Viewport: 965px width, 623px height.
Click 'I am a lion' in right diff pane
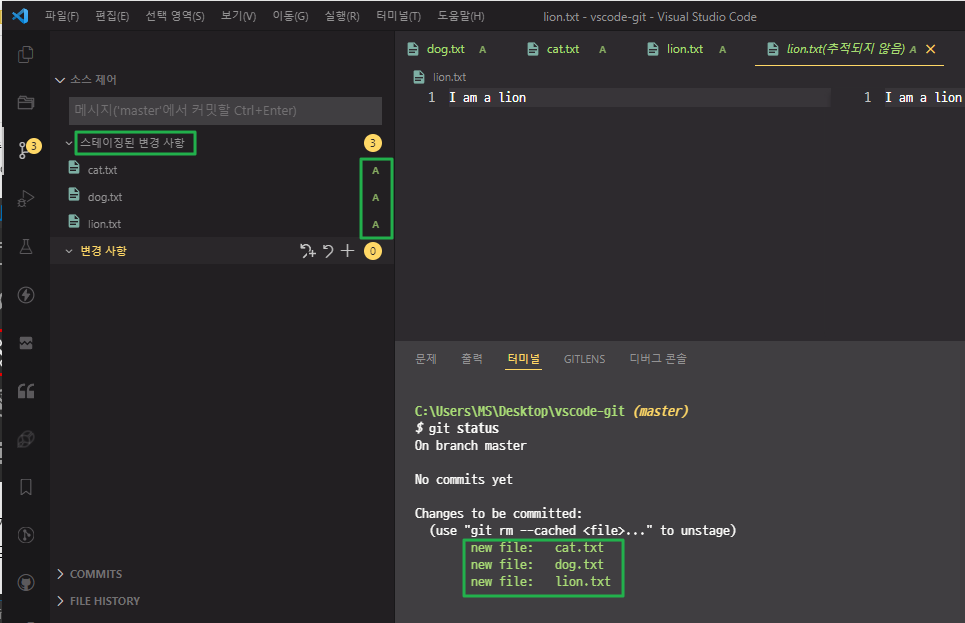tap(923, 97)
